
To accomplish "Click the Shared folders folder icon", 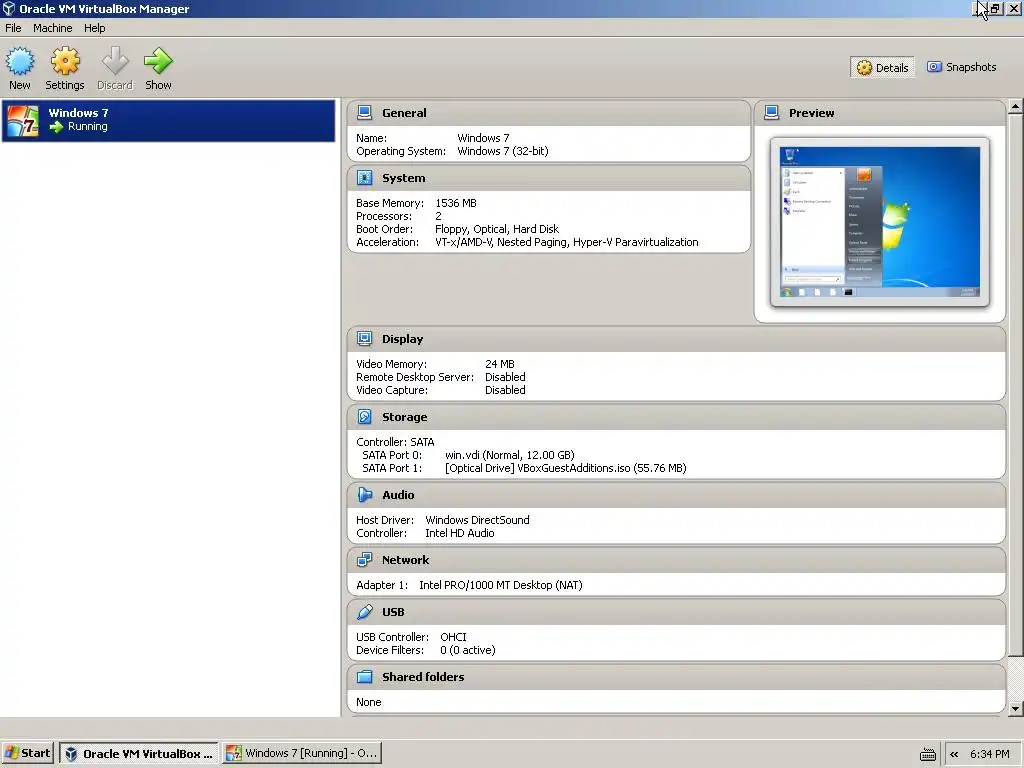I will tap(364, 677).
